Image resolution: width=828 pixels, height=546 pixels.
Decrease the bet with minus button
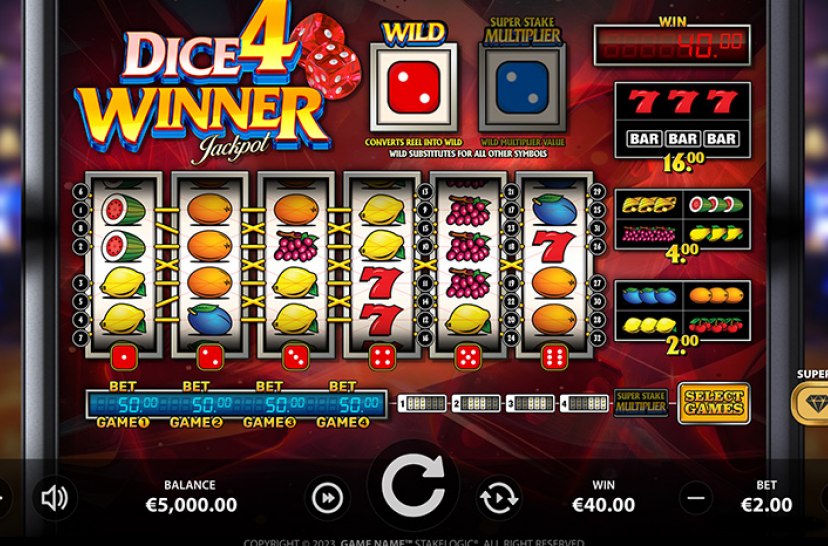(697, 498)
